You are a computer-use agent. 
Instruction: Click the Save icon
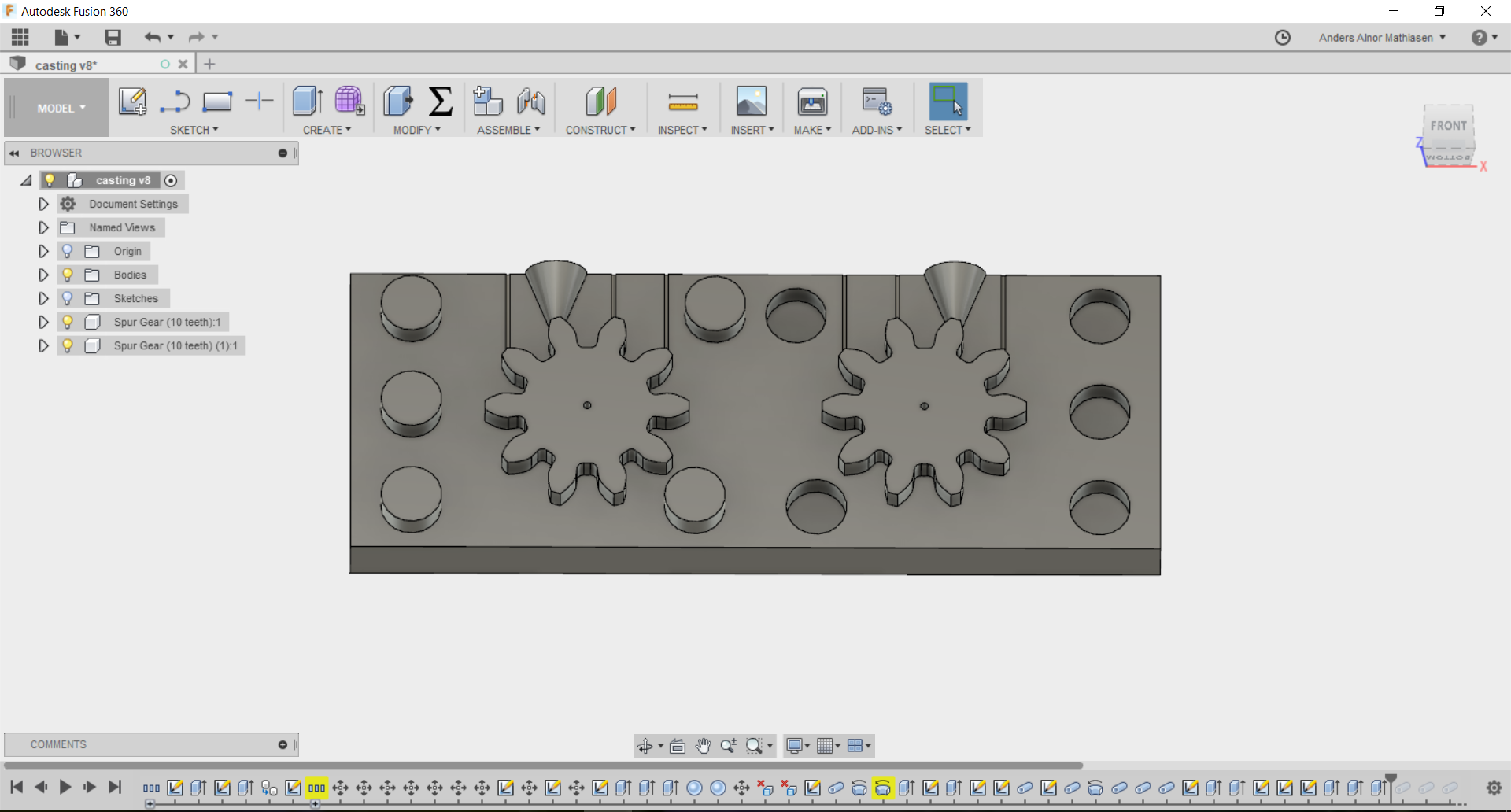113,37
